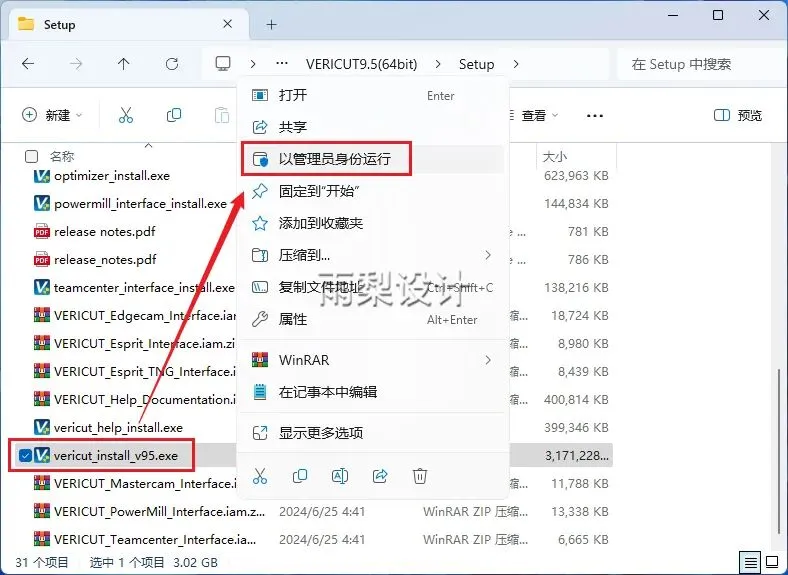Click optimizer_install.exe file icon
Screen dimensions: 788x575
pyautogui.click(x=42, y=176)
